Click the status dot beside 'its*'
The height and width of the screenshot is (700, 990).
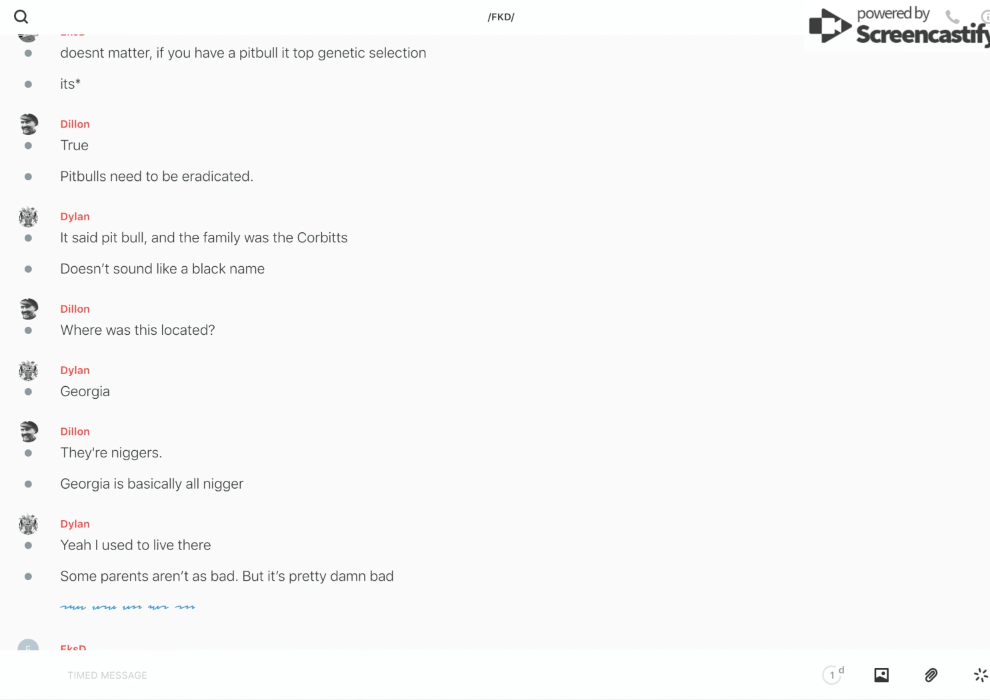tap(28, 84)
